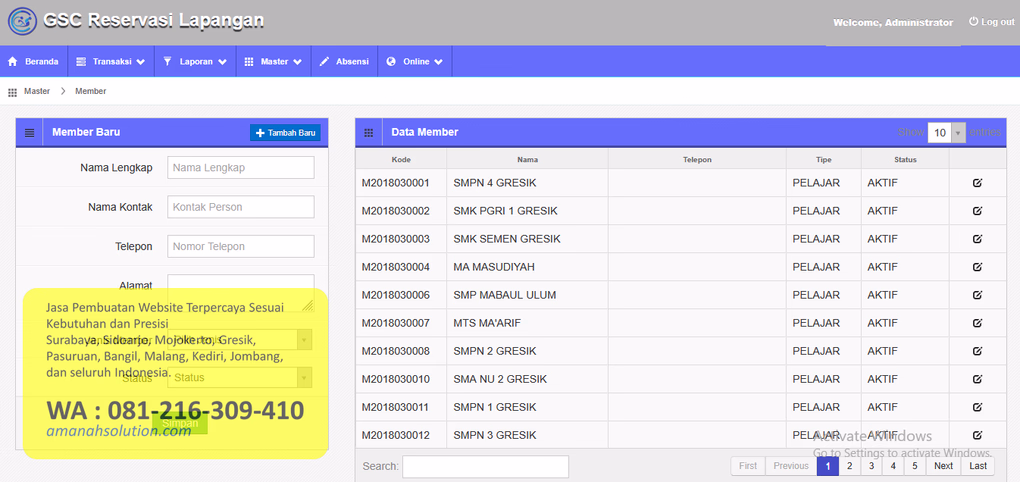
Task: Click the Welcome, Administrator text
Action: tap(893, 23)
